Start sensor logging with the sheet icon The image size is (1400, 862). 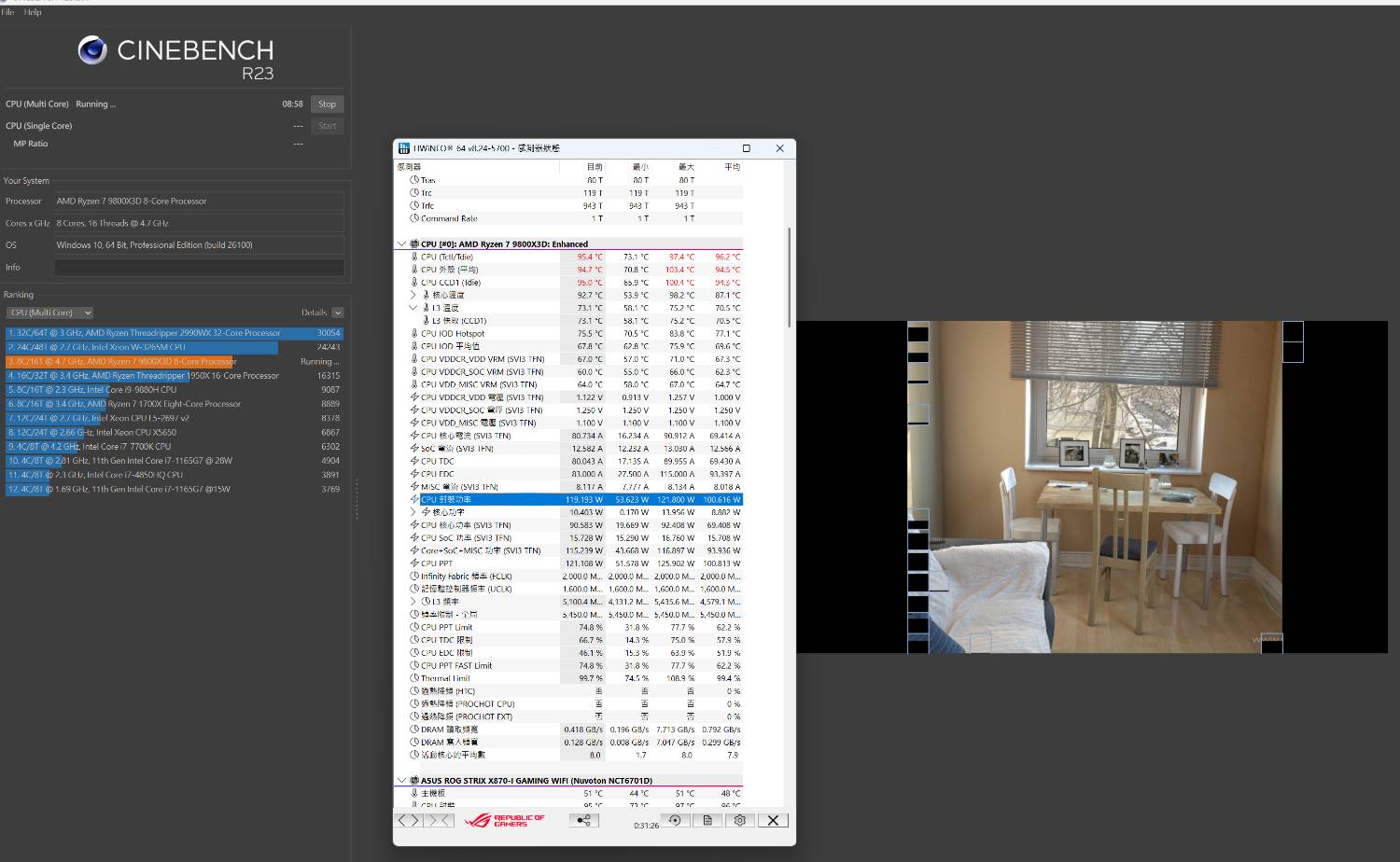pyautogui.click(x=707, y=820)
